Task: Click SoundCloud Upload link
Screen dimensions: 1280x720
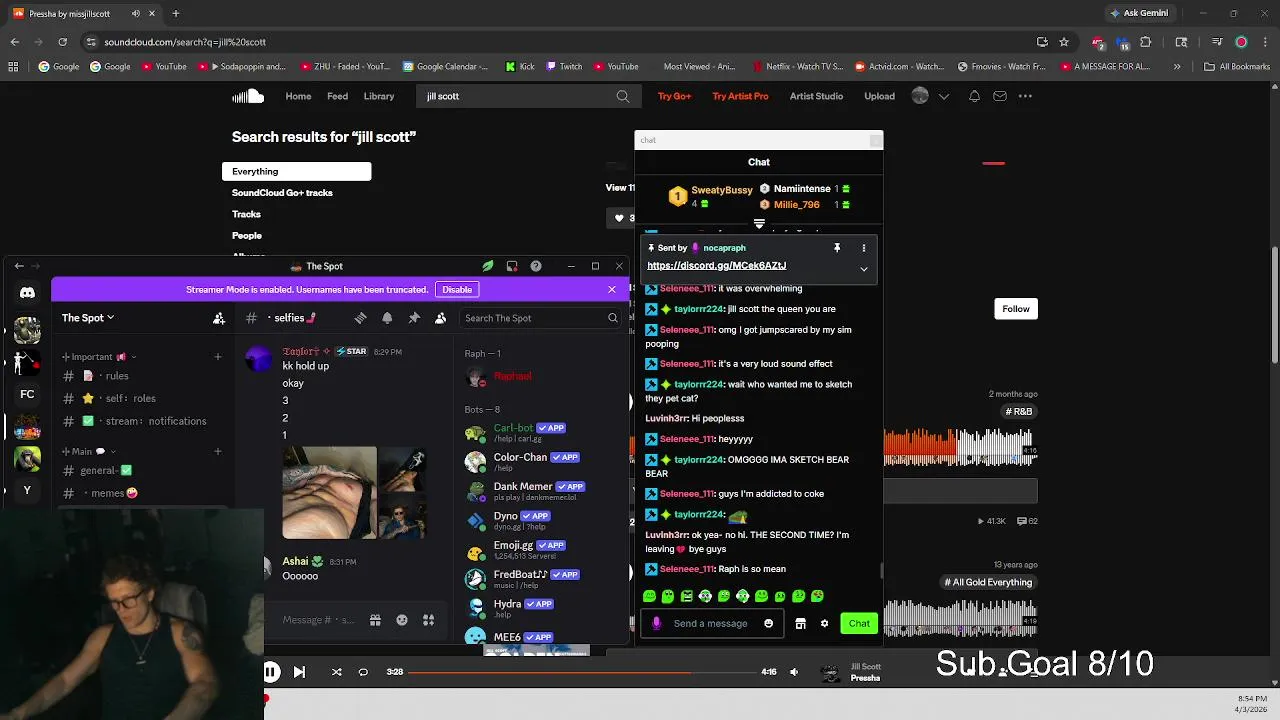Action: pos(880,96)
